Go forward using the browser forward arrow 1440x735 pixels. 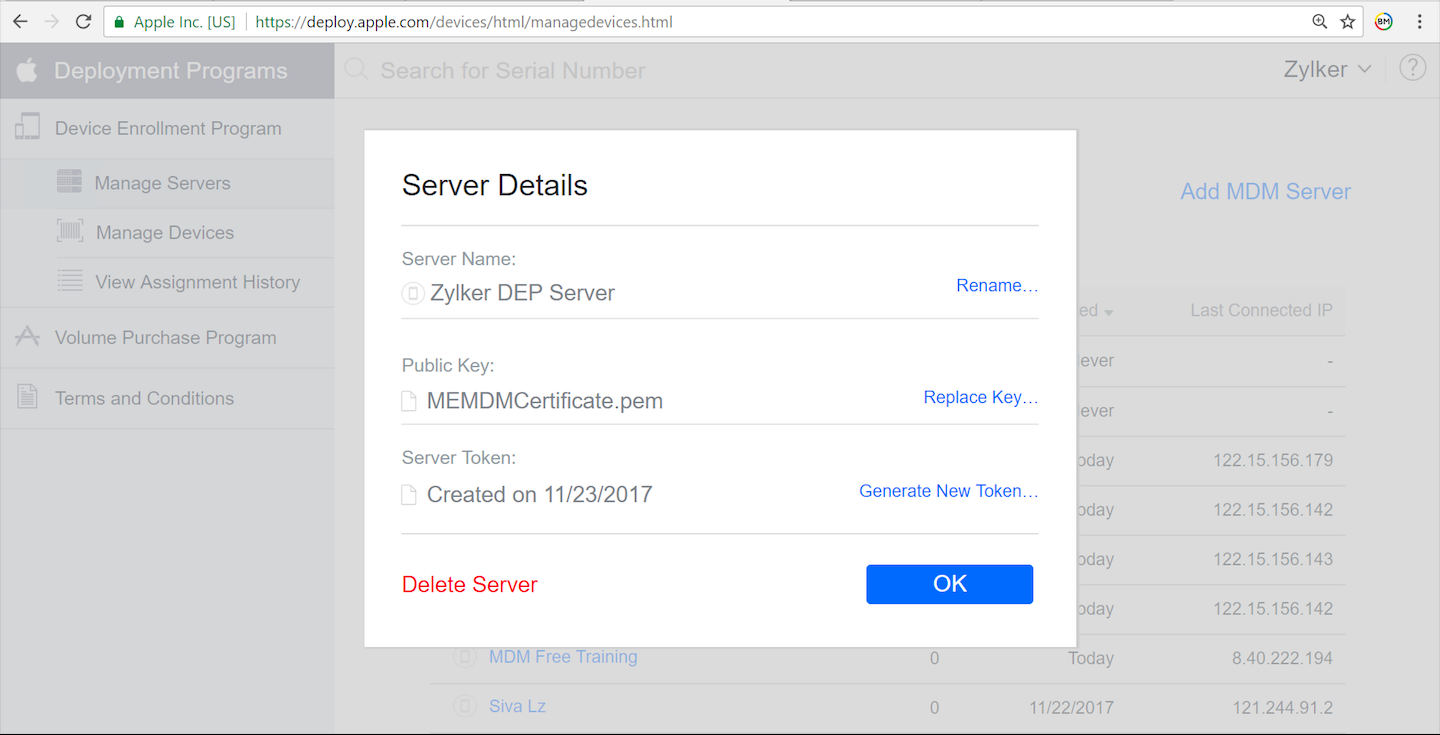pos(52,21)
